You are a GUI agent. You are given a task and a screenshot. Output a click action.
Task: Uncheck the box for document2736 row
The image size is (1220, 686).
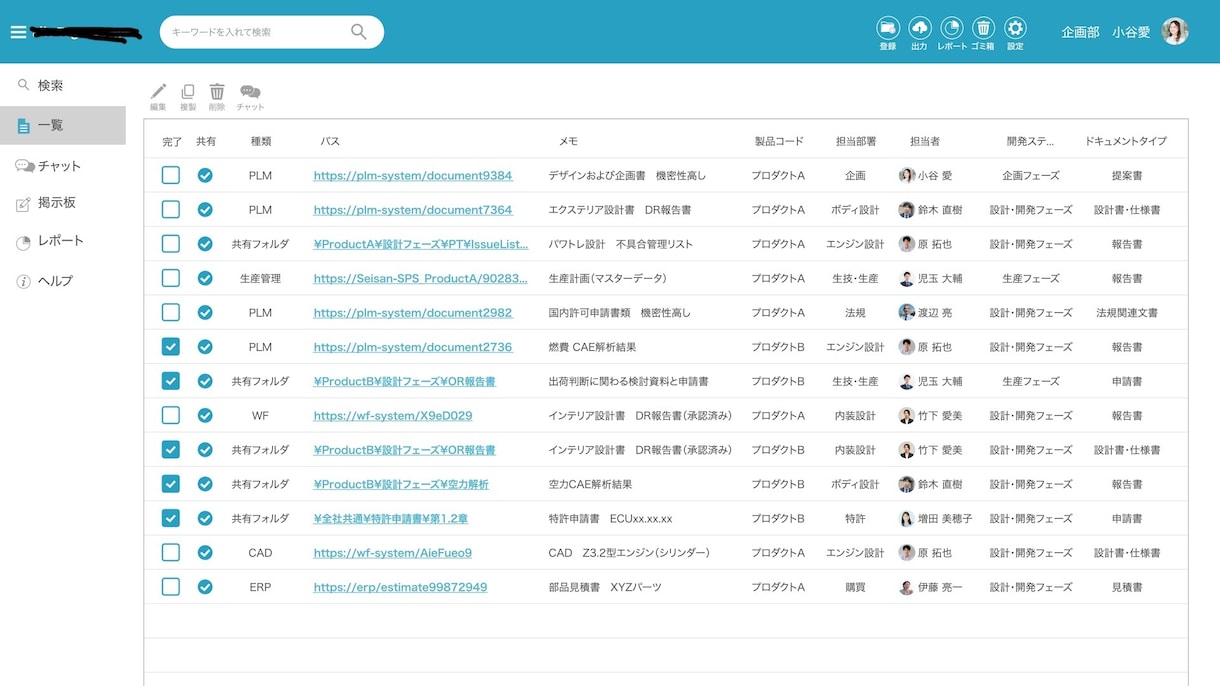tap(171, 347)
